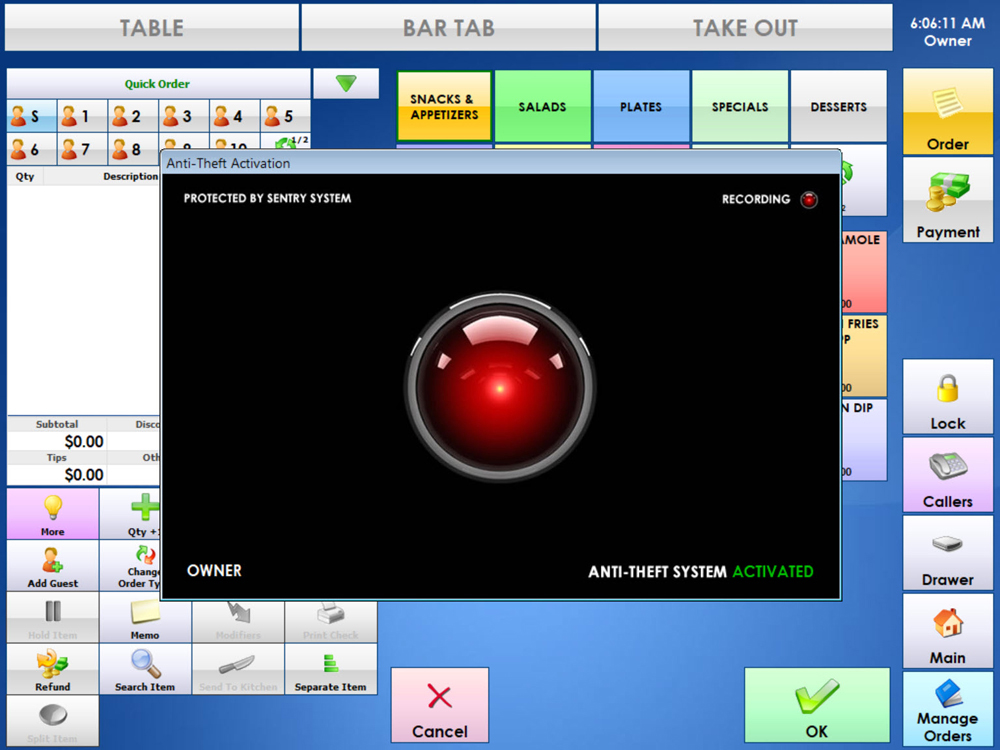Select guest seat 3
Image resolution: width=1000 pixels, height=750 pixels.
click(x=184, y=116)
